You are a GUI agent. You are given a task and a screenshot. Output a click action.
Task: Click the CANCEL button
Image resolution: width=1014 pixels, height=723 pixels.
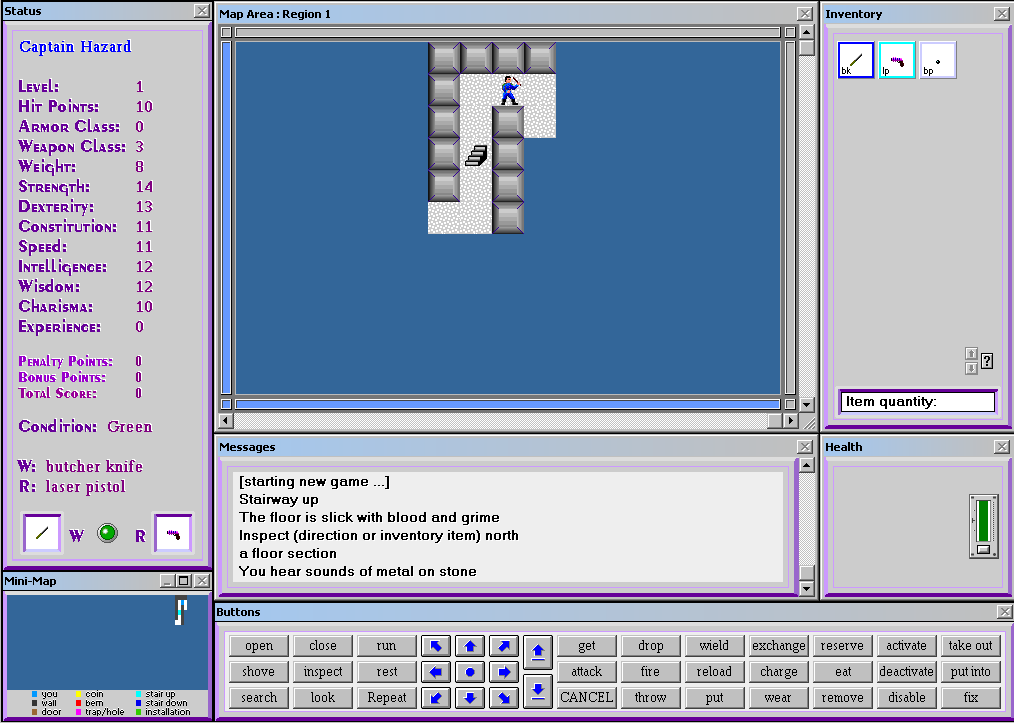587,698
